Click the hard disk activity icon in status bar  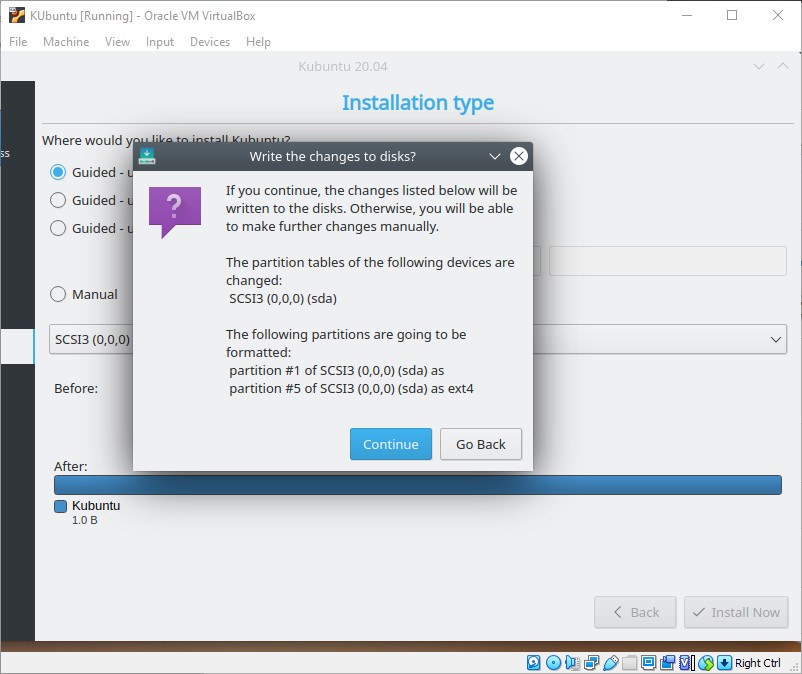click(533, 663)
